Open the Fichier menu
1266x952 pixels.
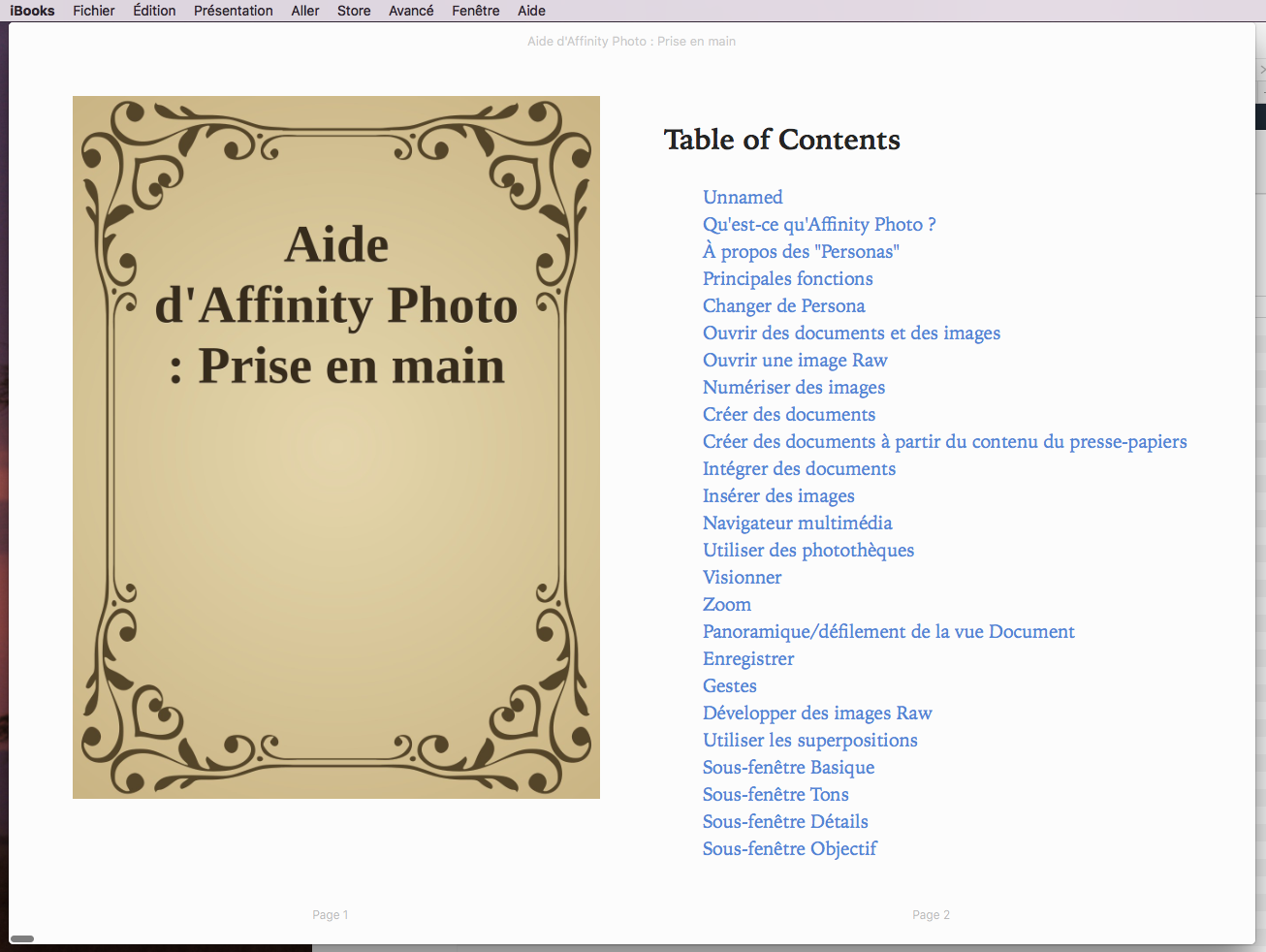[x=94, y=11]
